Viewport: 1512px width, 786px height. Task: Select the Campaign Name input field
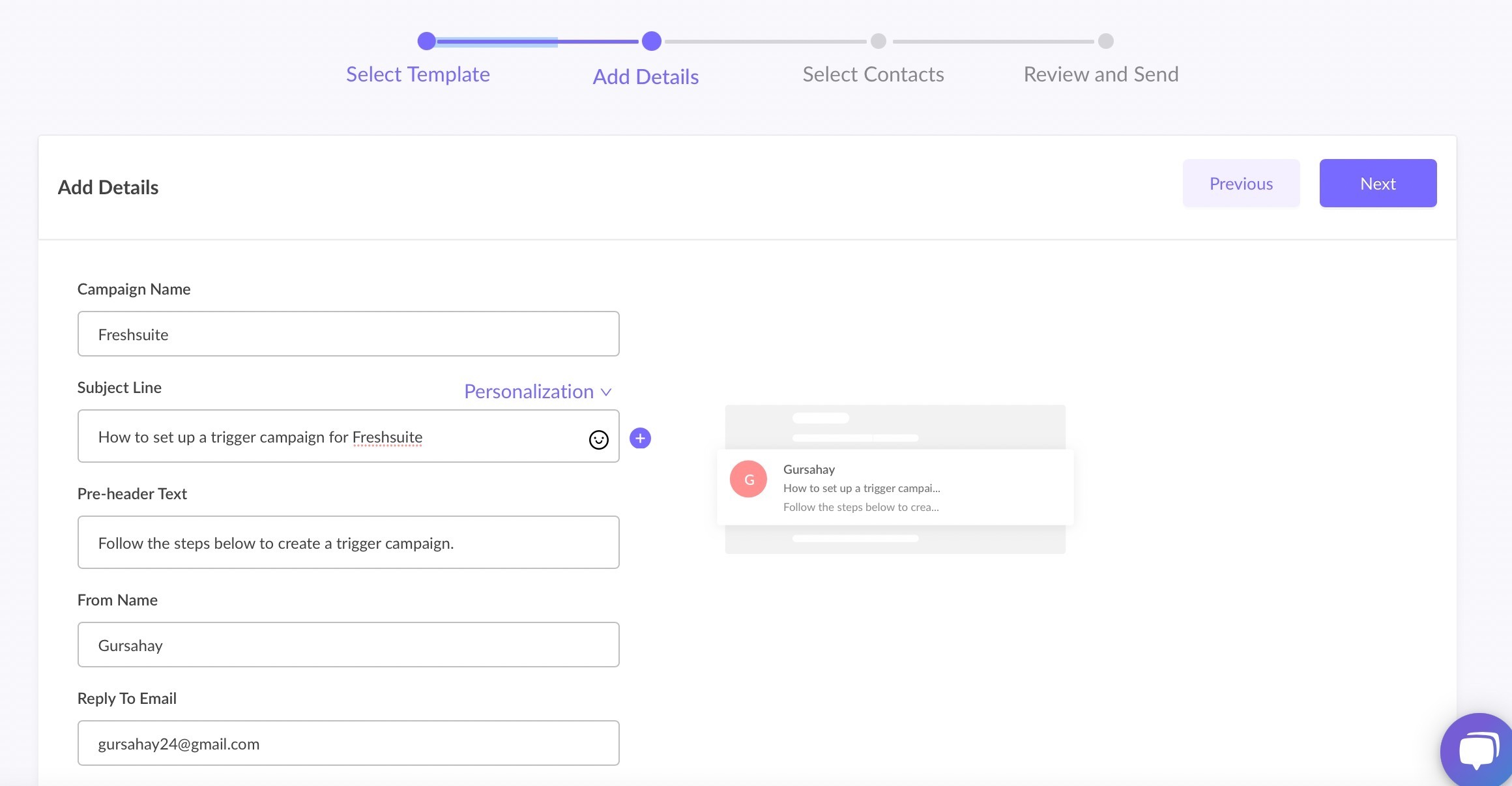[x=348, y=333]
